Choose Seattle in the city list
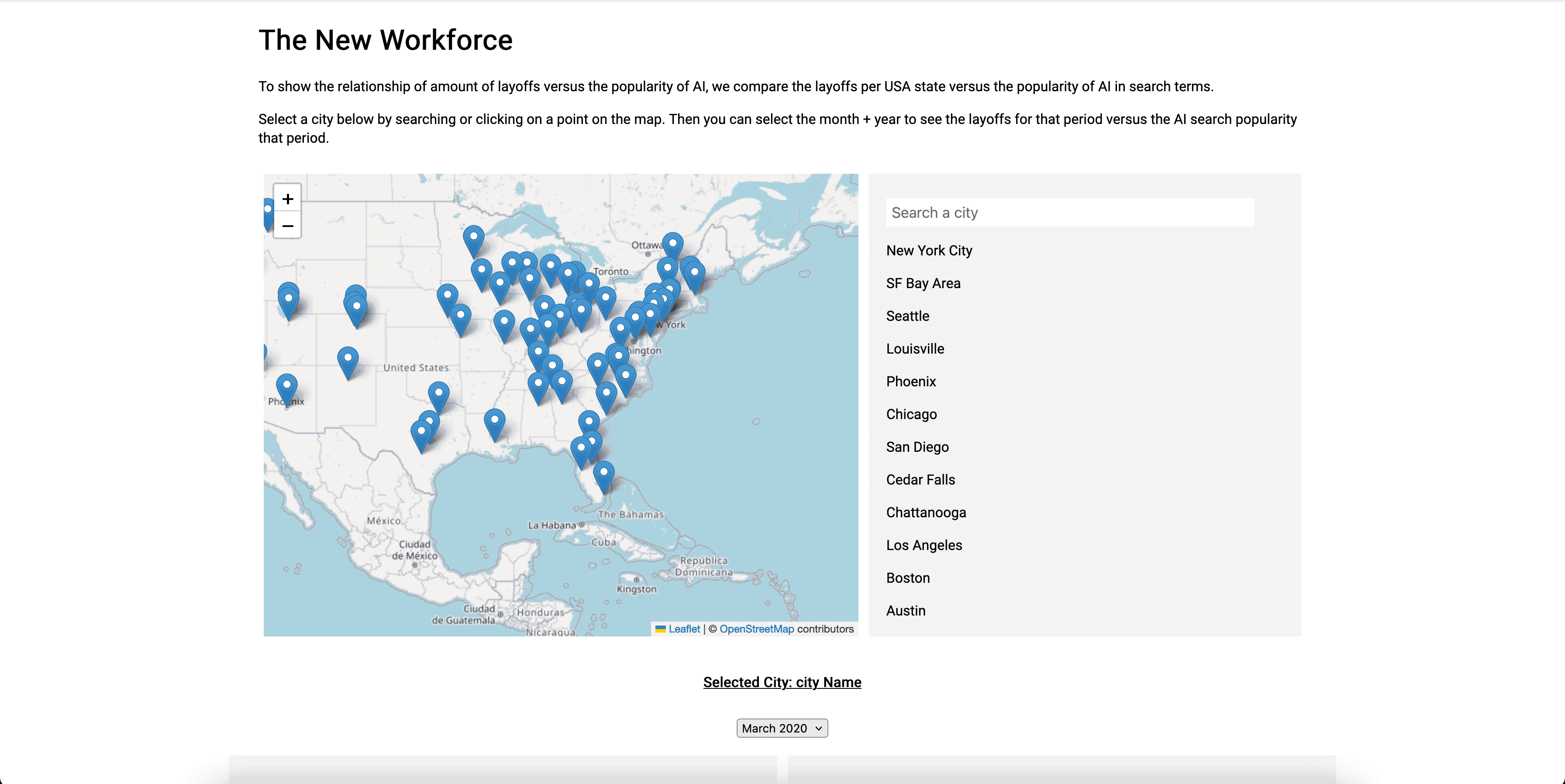The image size is (1565, 784). click(x=907, y=316)
